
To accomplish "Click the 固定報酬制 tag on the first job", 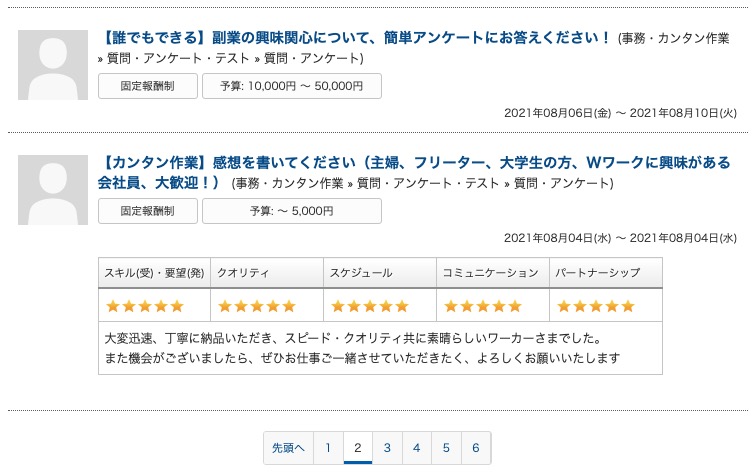I will pos(148,86).
